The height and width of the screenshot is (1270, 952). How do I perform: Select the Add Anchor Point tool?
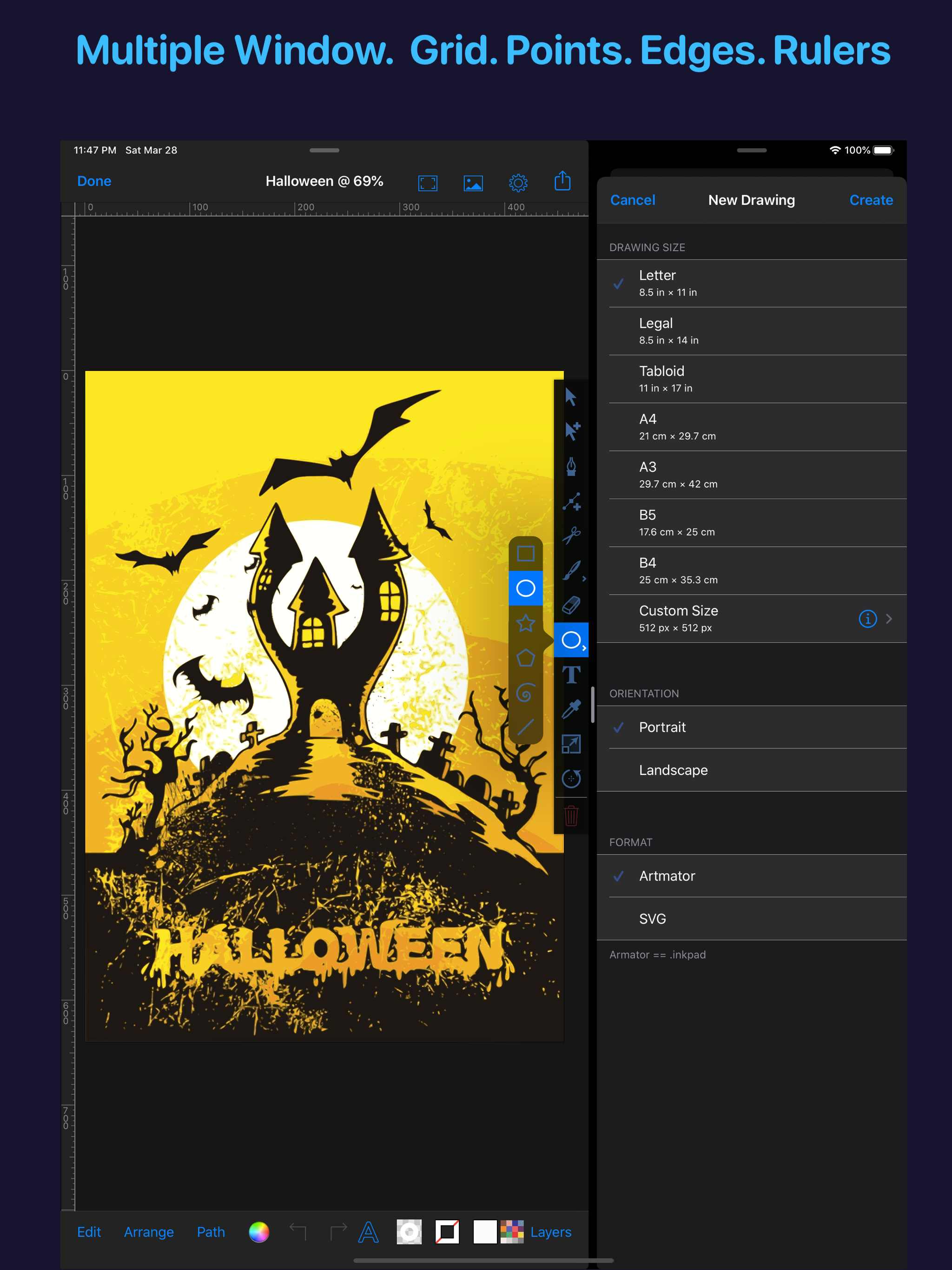pyautogui.click(x=571, y=501)
